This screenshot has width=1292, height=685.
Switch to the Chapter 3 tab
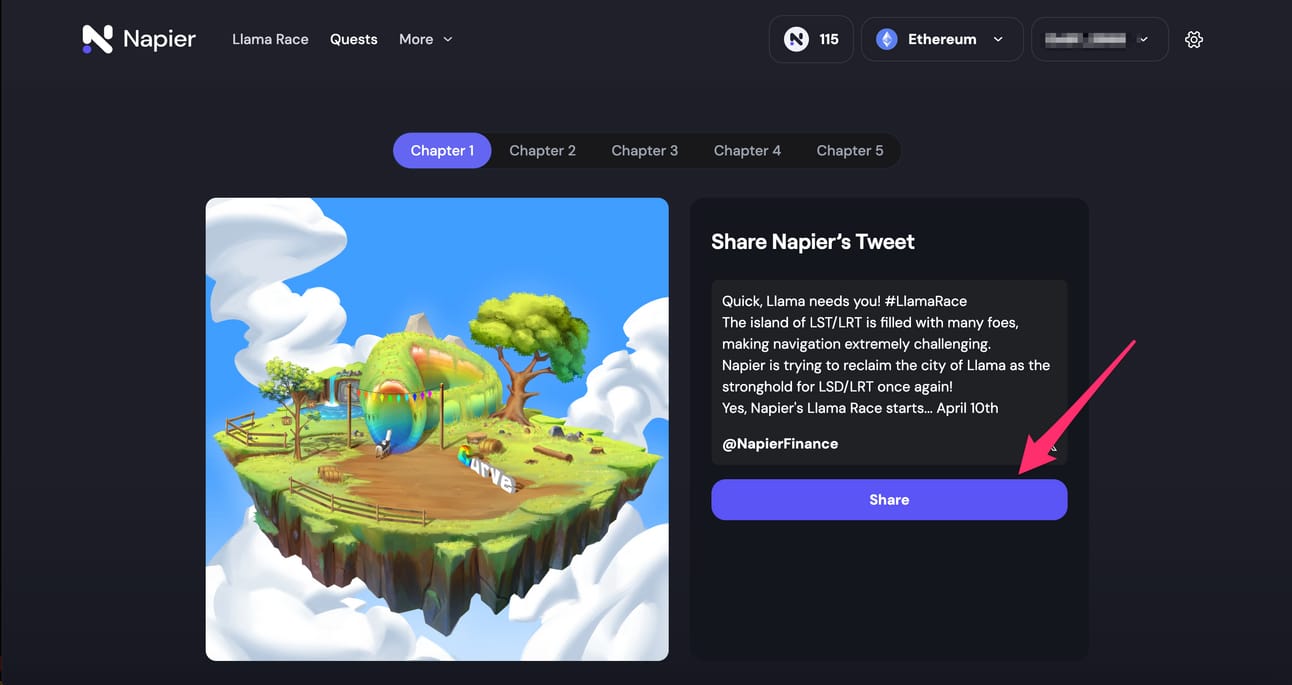click(x=644, y=150)
